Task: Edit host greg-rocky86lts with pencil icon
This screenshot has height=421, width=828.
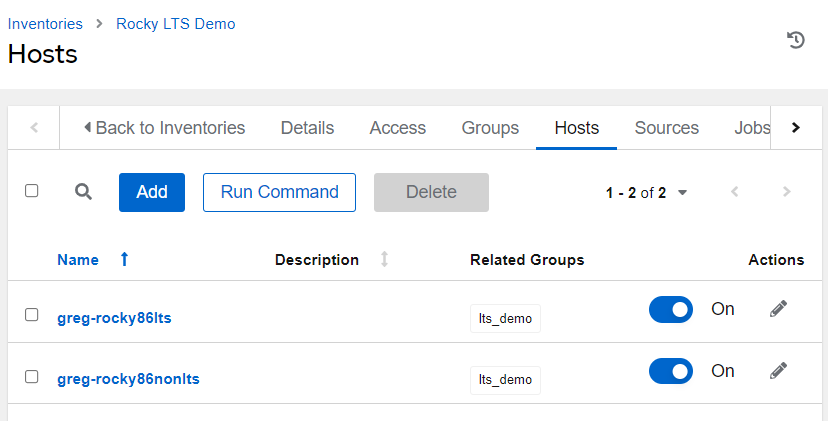Action: tap(778, 309)
